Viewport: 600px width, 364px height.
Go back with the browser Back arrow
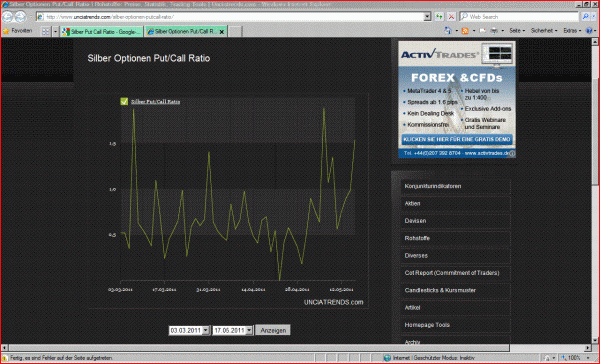(x=8, y=16)
